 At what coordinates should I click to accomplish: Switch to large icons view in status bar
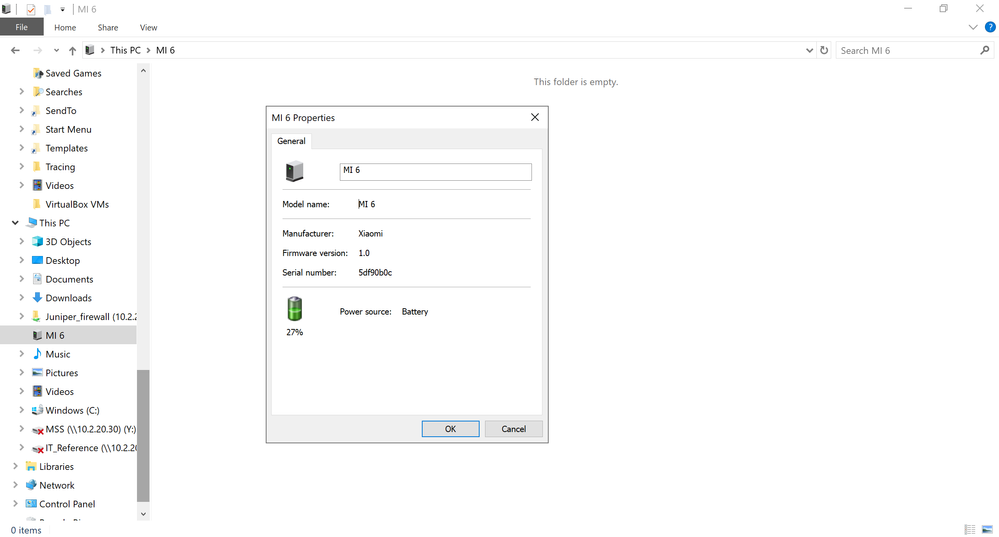(987, 529)
